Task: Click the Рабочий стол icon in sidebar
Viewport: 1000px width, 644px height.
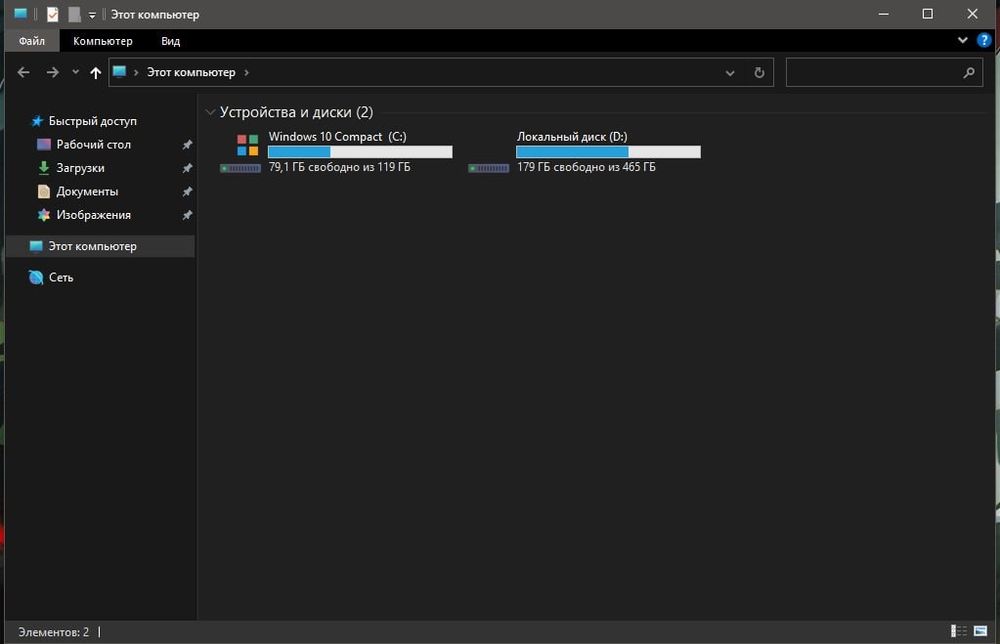Action: coord(43,145)
